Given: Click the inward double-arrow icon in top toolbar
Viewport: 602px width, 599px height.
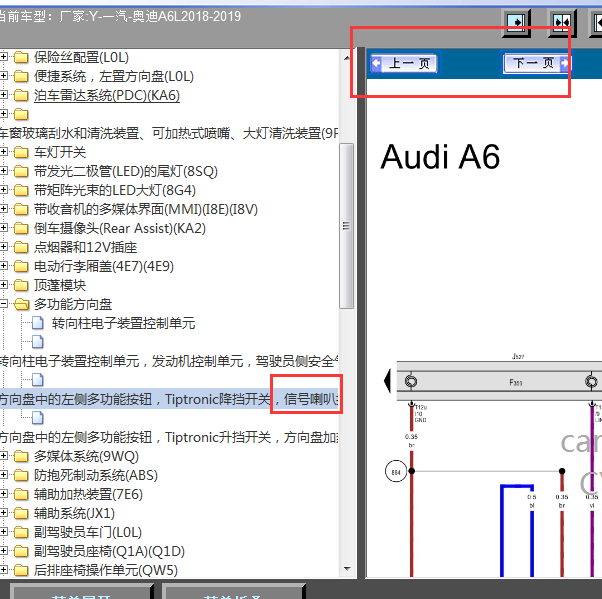Looking at the screenshot, I should click(x=562, y=23).
